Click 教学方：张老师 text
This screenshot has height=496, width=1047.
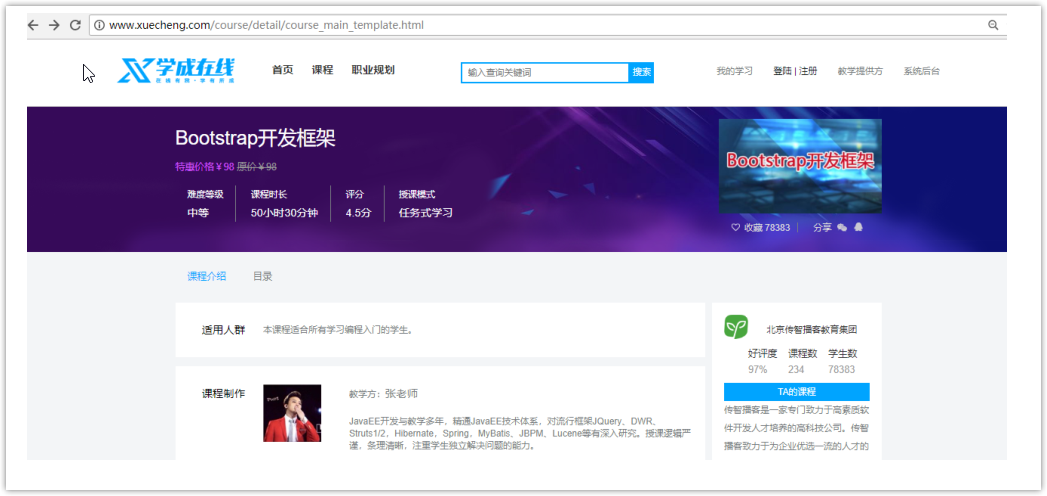tap(383, 394)
